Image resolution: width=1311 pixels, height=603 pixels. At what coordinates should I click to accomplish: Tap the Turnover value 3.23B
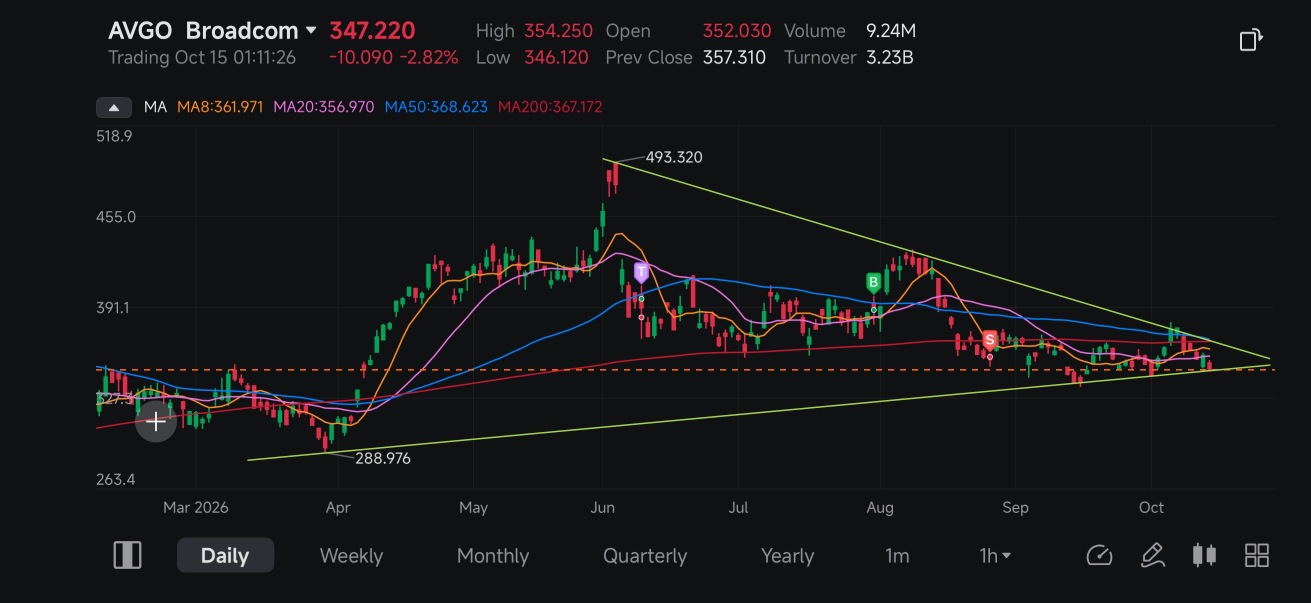point(890,57)
